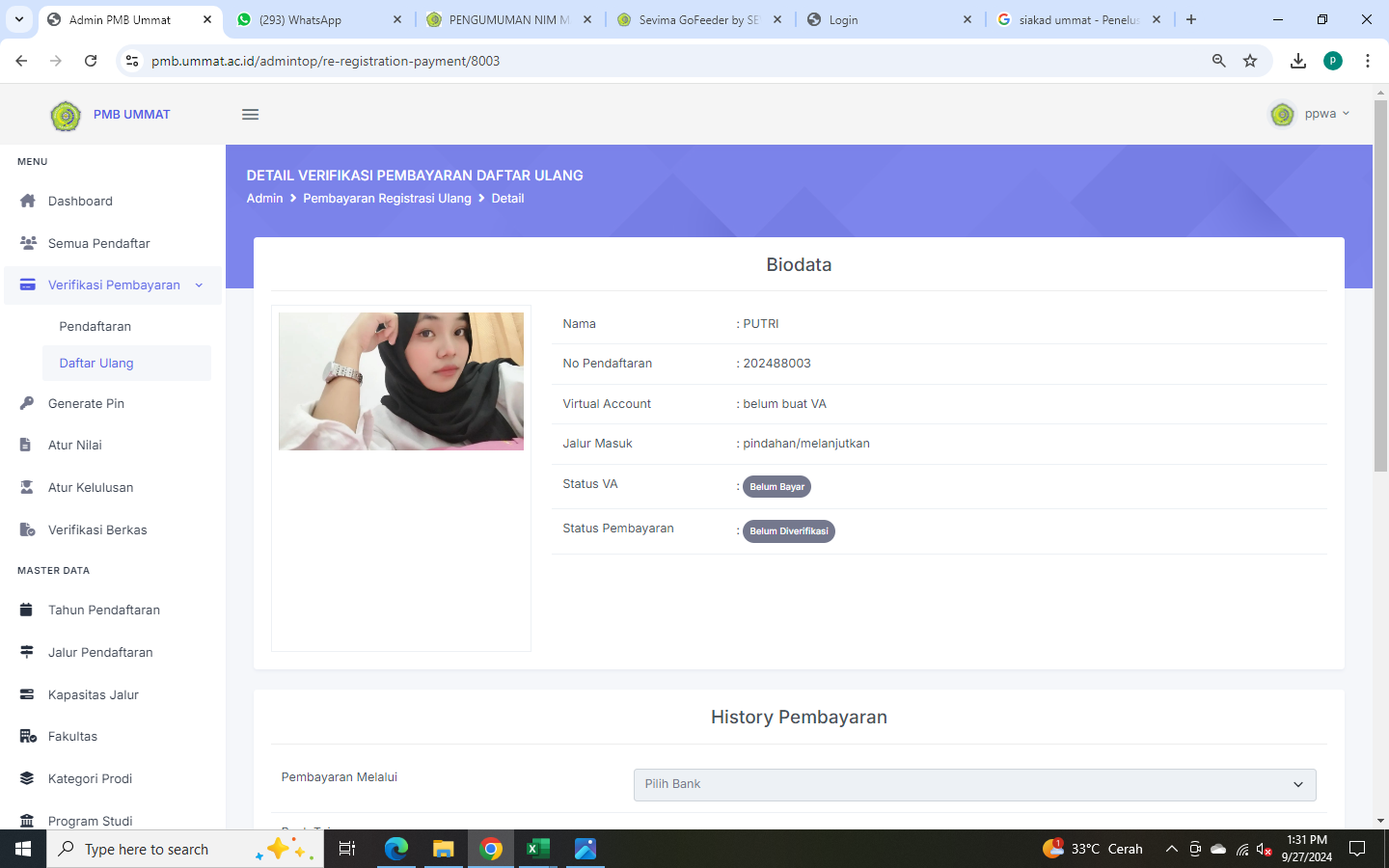The width and height of the screenshot is (1389, 868).
Task: Select Pendaftaran submenu item
Action: click(x=95, y=326)
